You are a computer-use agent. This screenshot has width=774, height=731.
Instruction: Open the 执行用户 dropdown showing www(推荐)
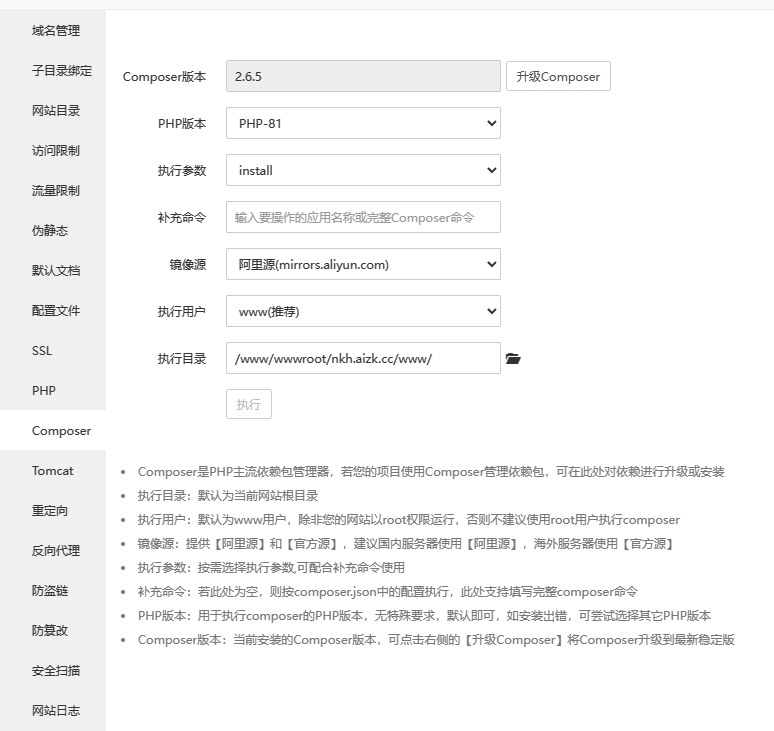tap(363, 311)
